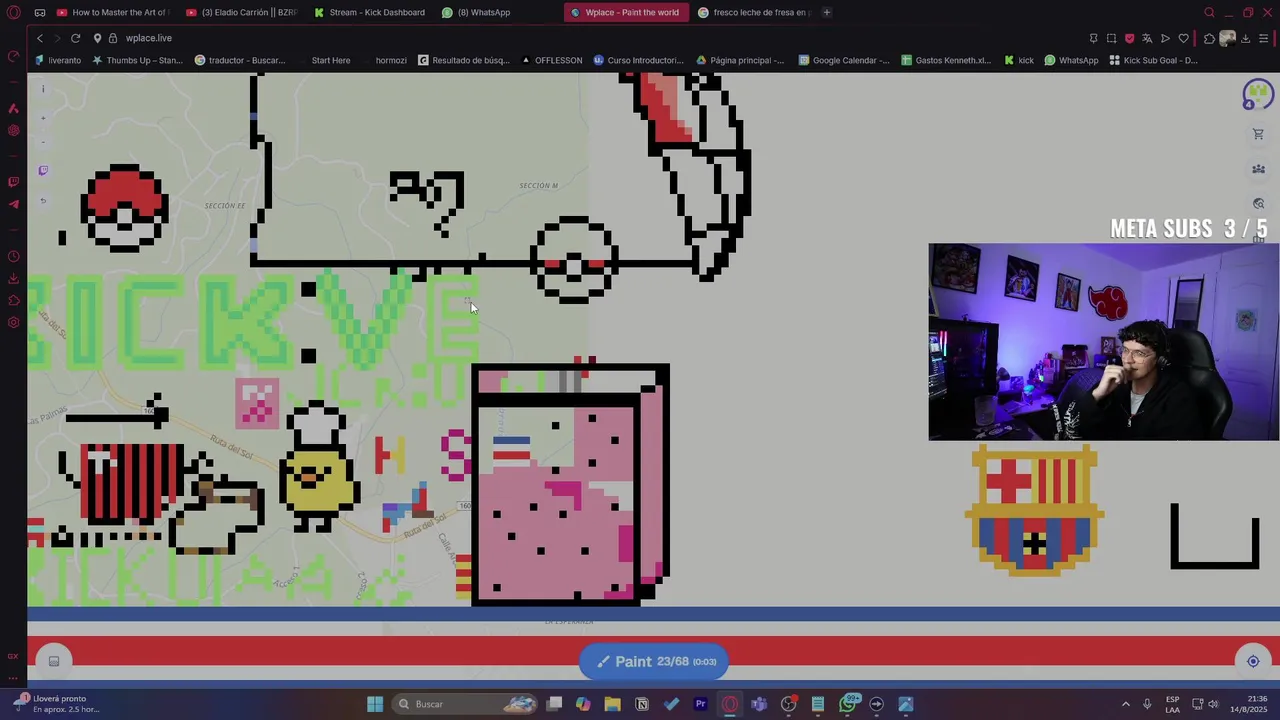Open File Explorer from the taskbar
The width and height of the screenshot is (1280, 720).
coord(612,704)
